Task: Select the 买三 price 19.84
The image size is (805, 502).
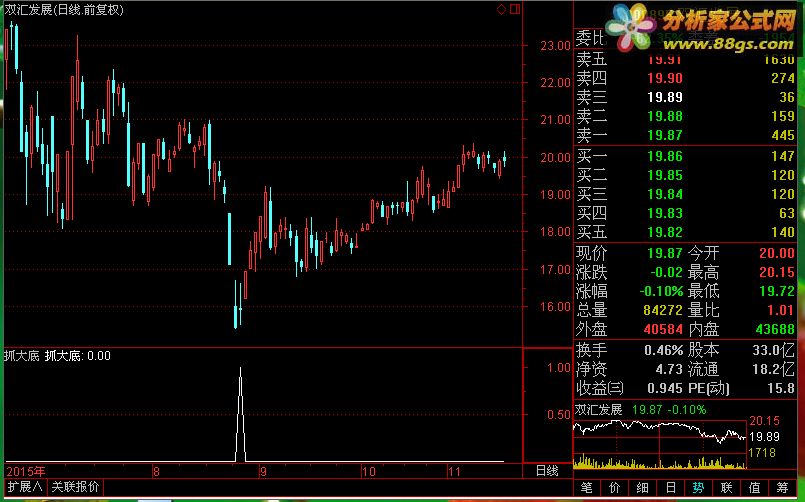Action: (665, 194)
